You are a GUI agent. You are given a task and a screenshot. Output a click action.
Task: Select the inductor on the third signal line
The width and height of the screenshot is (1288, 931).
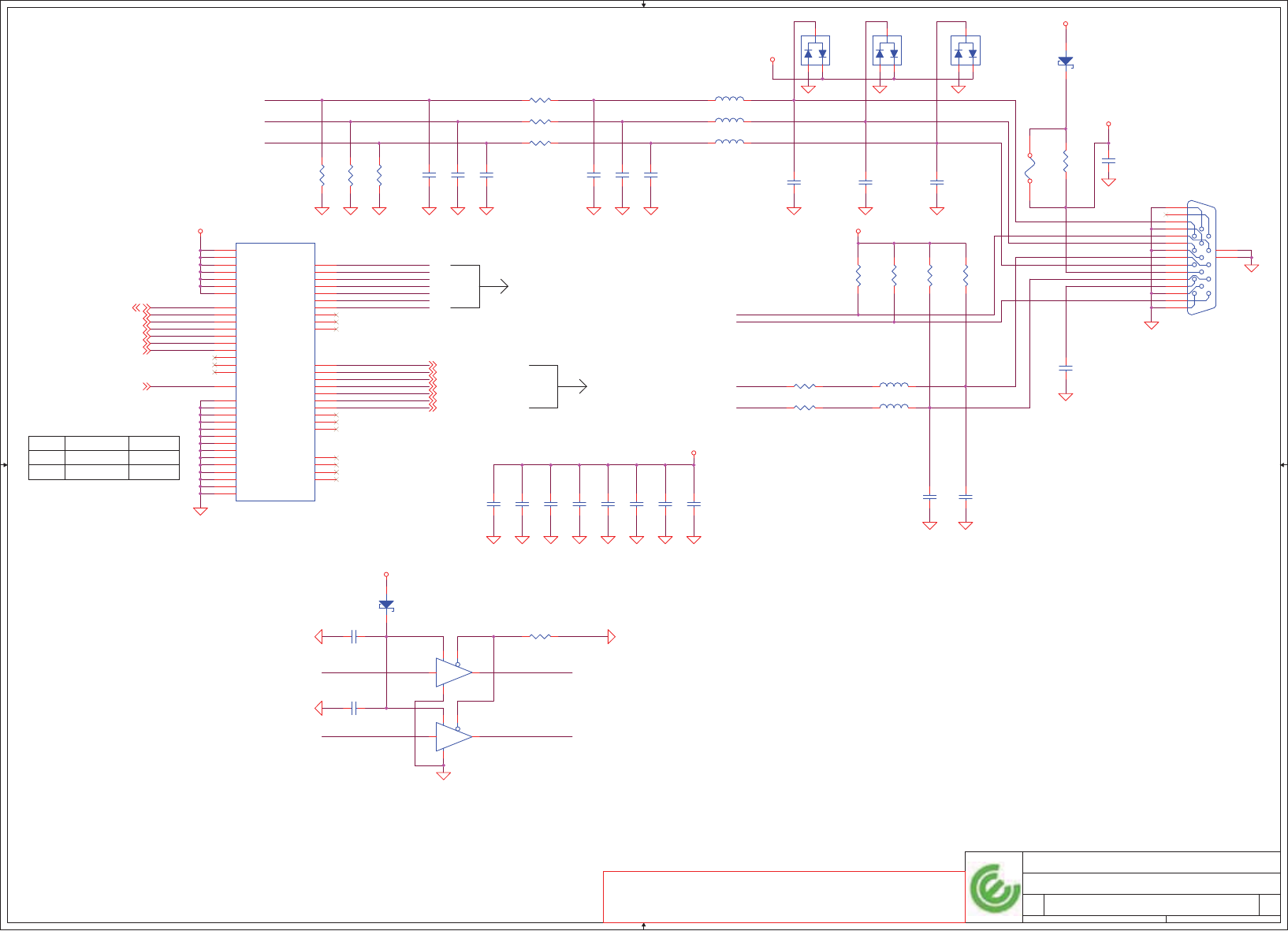729,142
